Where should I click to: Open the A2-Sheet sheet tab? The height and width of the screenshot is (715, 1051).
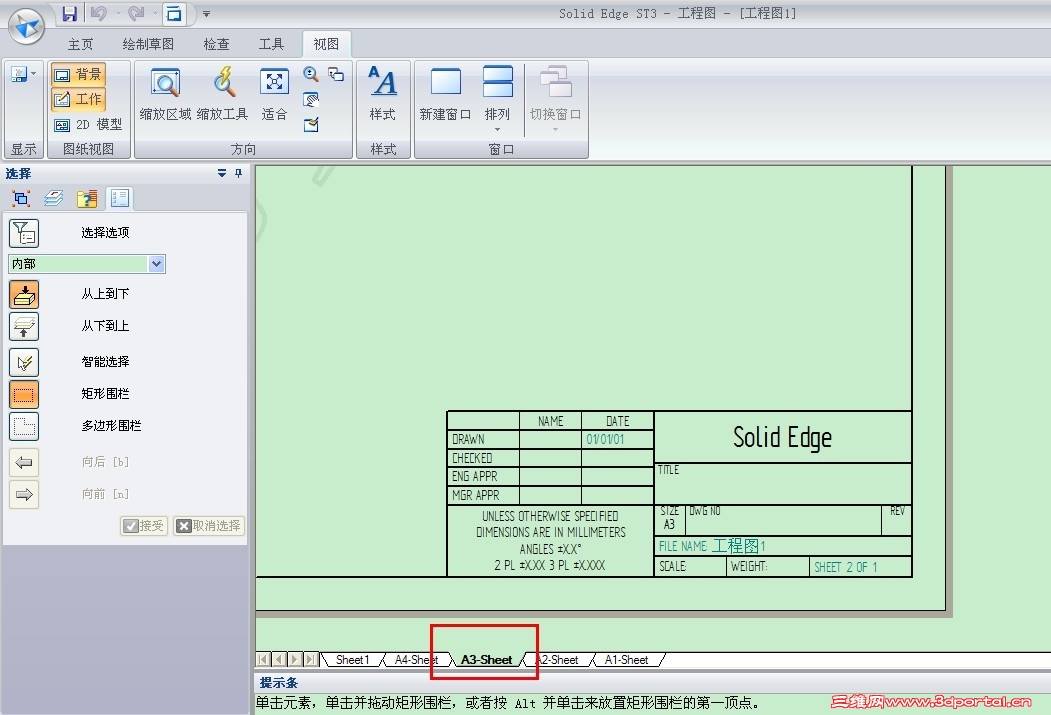point(559,660)
